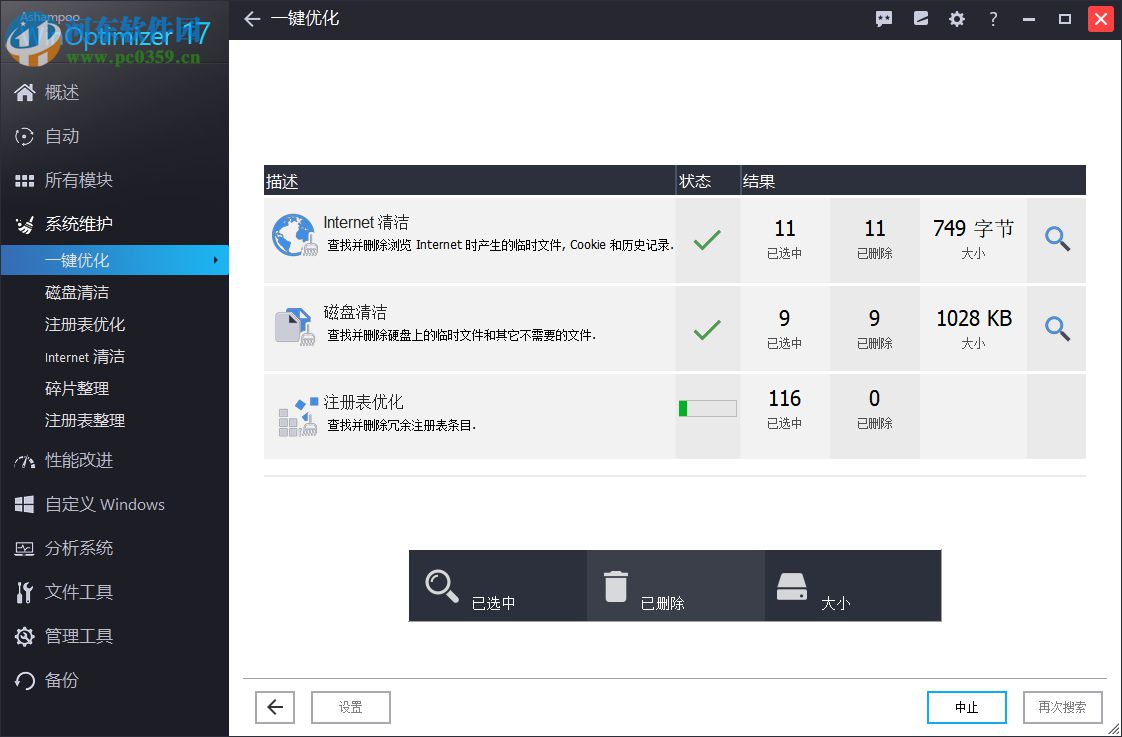Open the gear settings icon
Screen dimensions: 1122x737
(x=956, y=18)
